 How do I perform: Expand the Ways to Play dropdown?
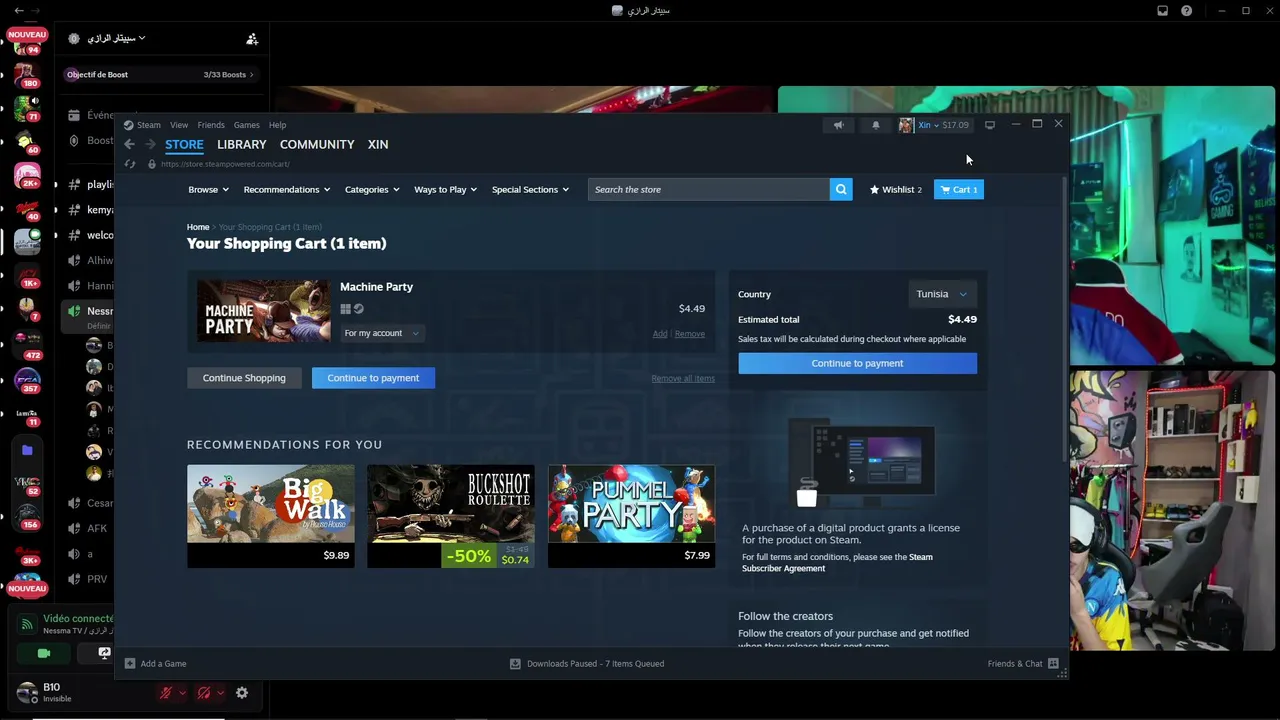click(x=445, y=189)
